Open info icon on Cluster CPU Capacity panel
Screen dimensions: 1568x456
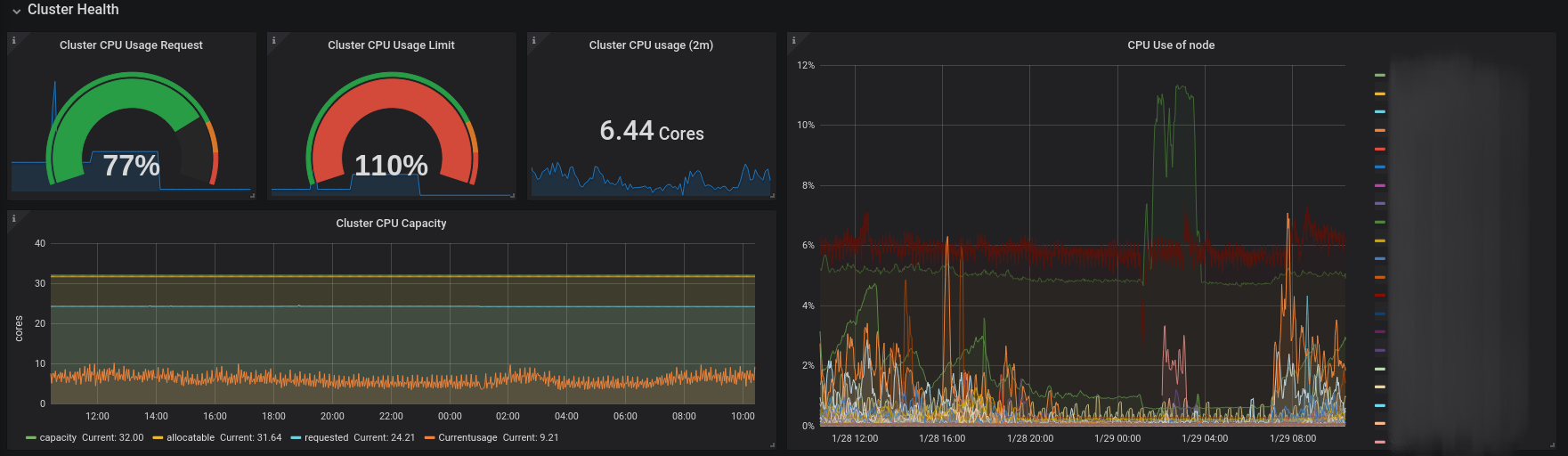tap(13, 218)
